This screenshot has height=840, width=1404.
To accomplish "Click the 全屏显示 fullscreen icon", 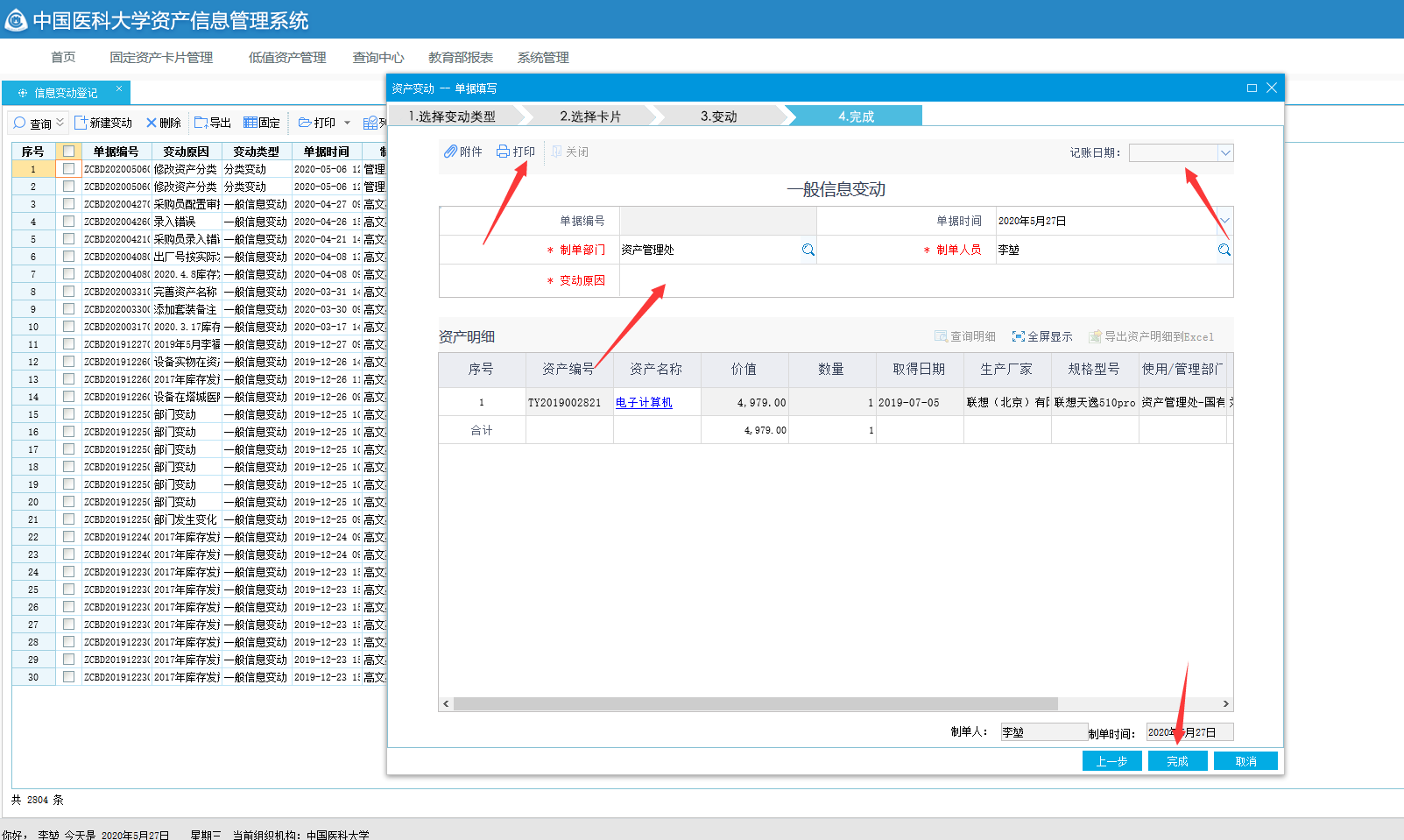I will tap(1019, 336).
